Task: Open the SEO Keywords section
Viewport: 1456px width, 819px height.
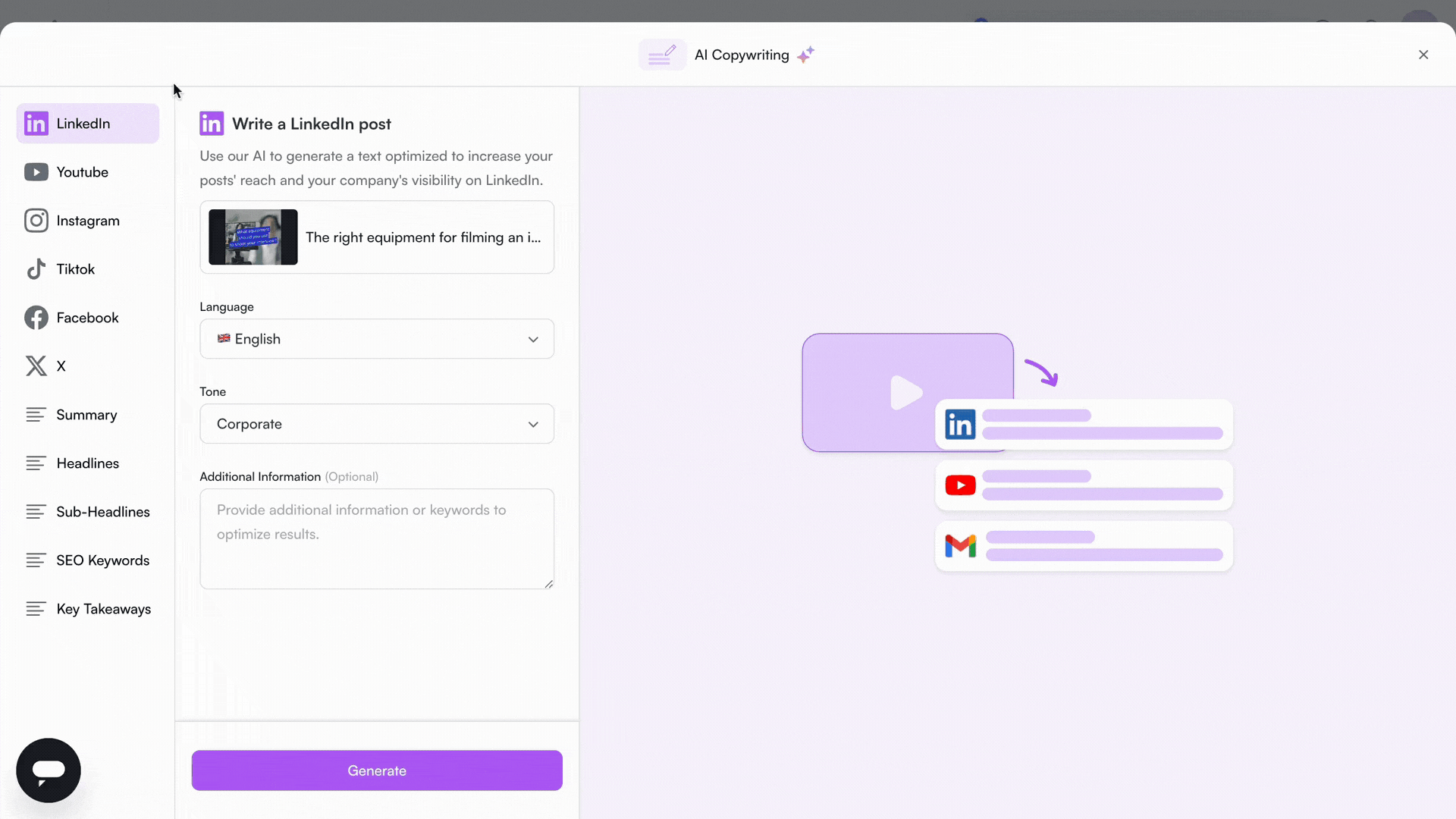Action: pos(88,560)
